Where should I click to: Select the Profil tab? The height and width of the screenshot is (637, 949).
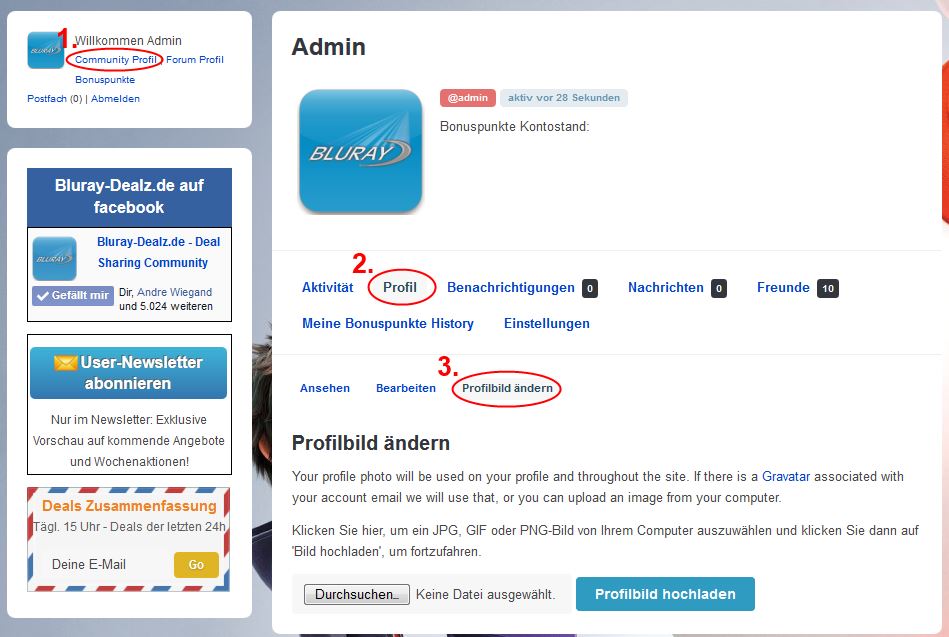(x=400, y=288)
